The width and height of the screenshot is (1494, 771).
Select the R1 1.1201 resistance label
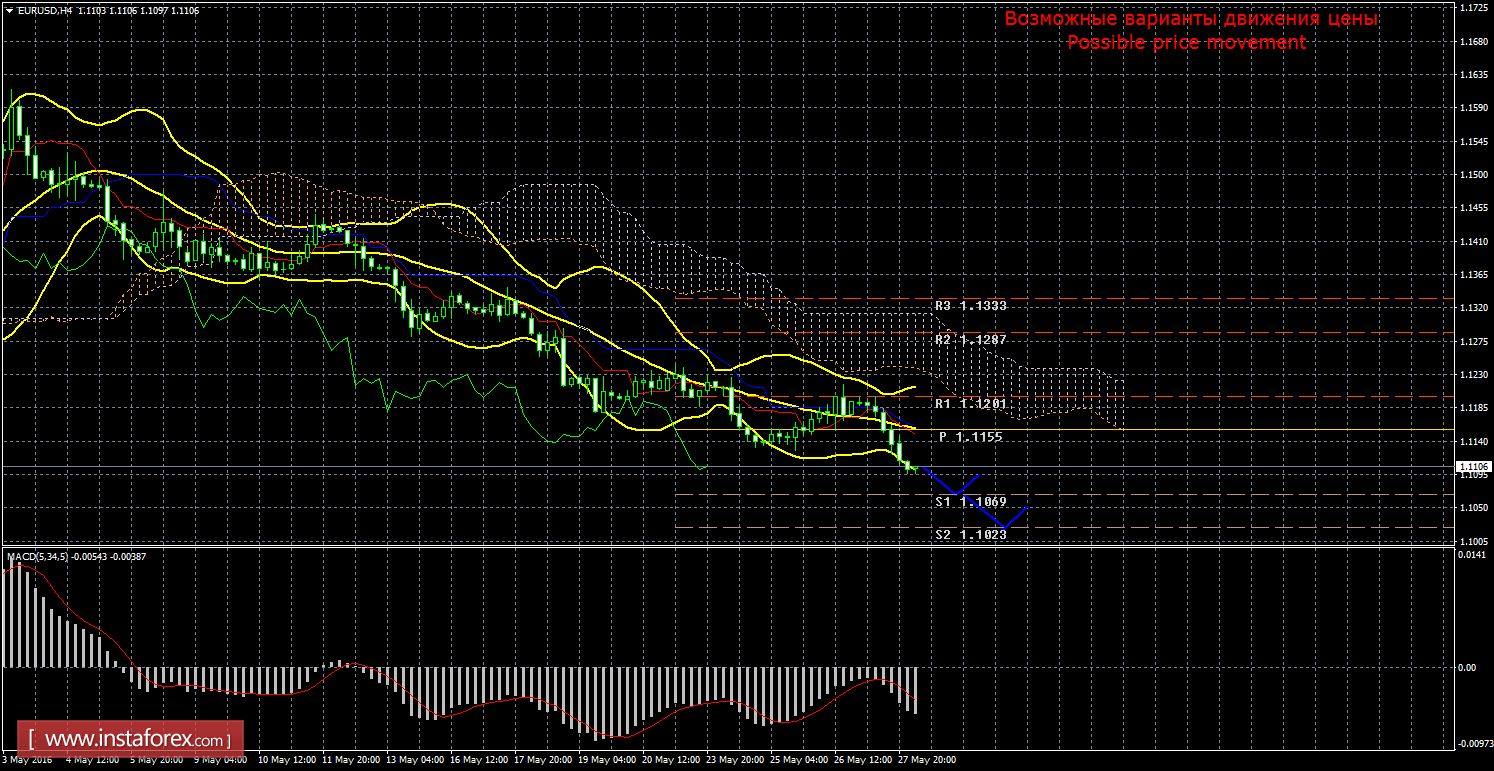coord(970,404)
